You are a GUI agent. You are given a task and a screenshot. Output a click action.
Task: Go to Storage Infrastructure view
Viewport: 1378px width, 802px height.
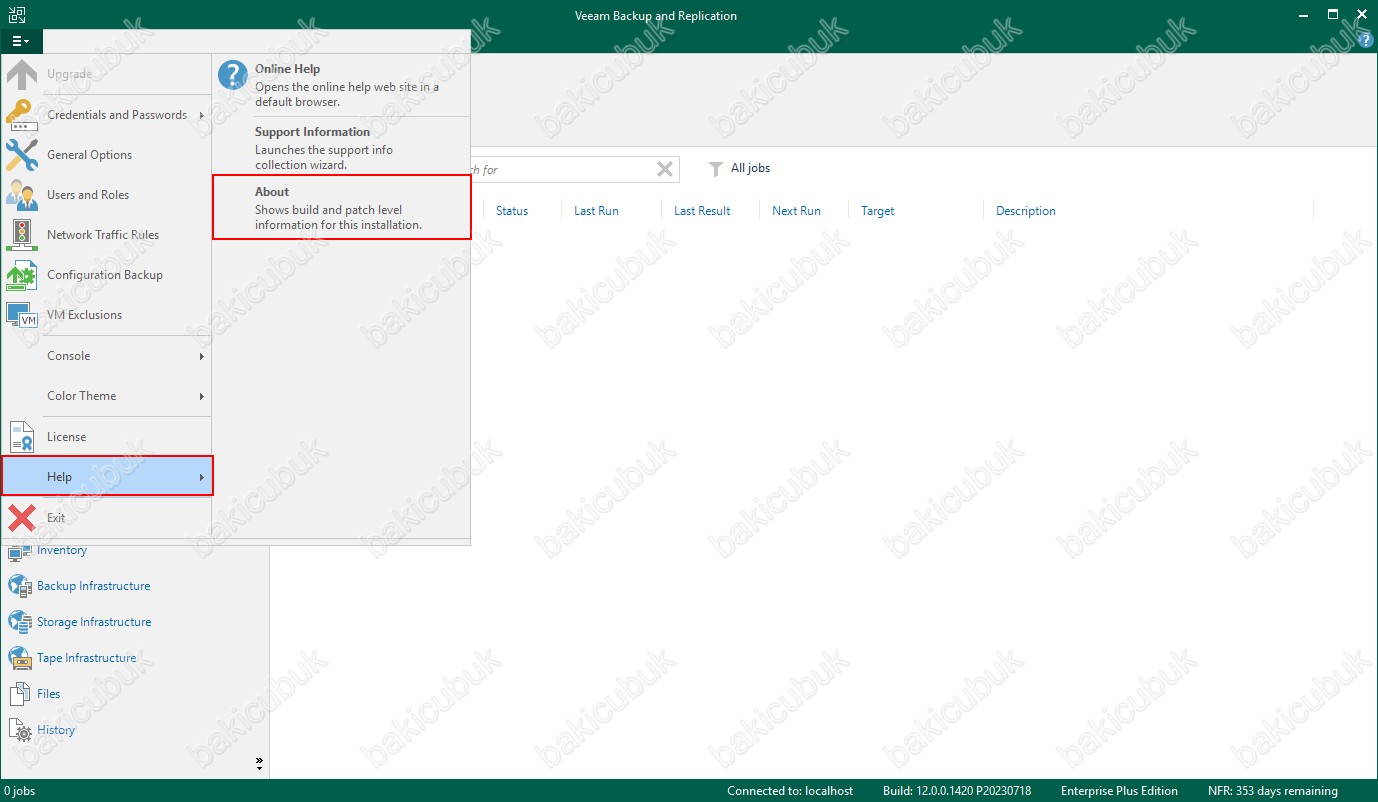click(x=94, y=622)
